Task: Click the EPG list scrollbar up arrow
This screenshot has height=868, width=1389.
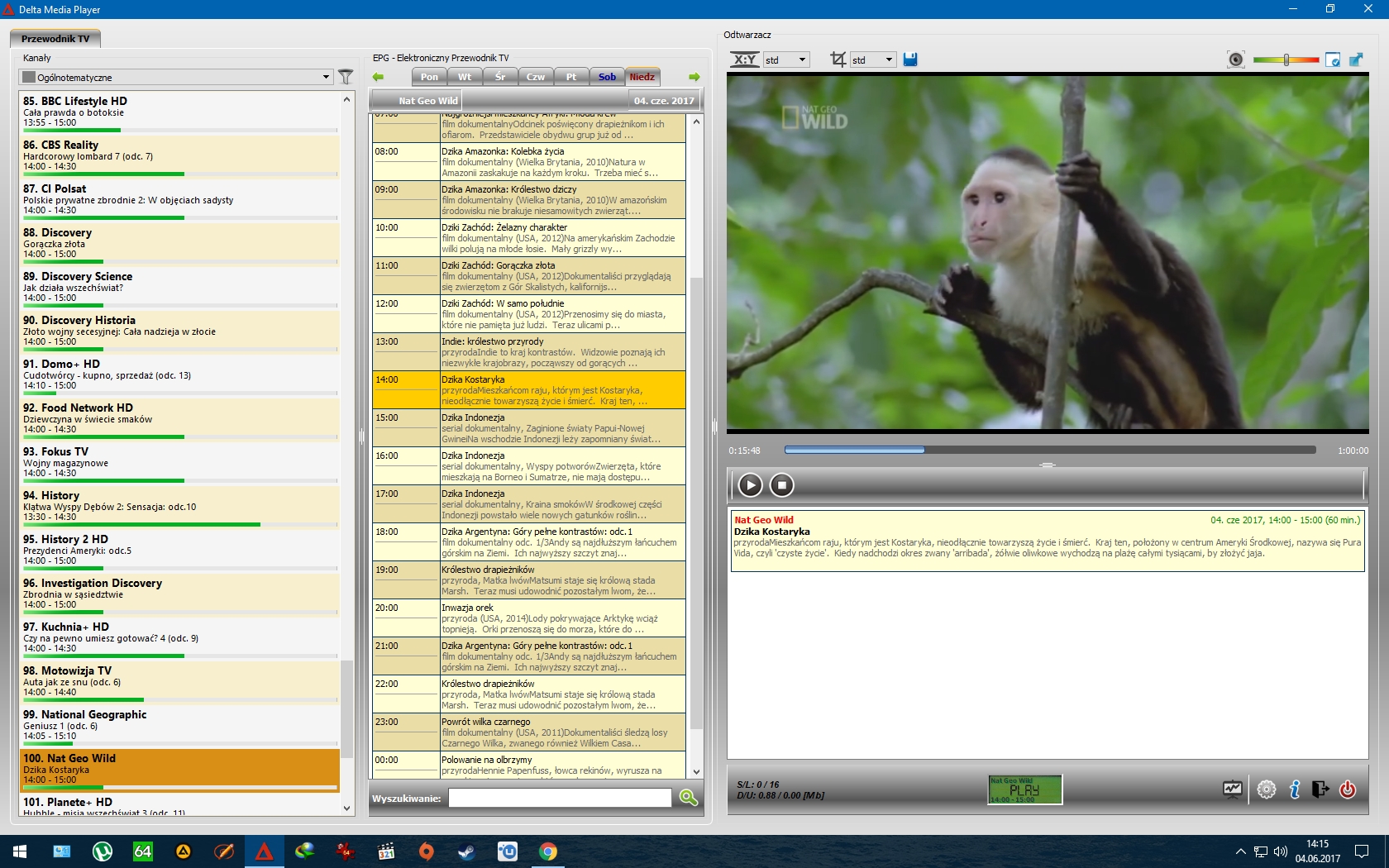Action: [696, 122]
